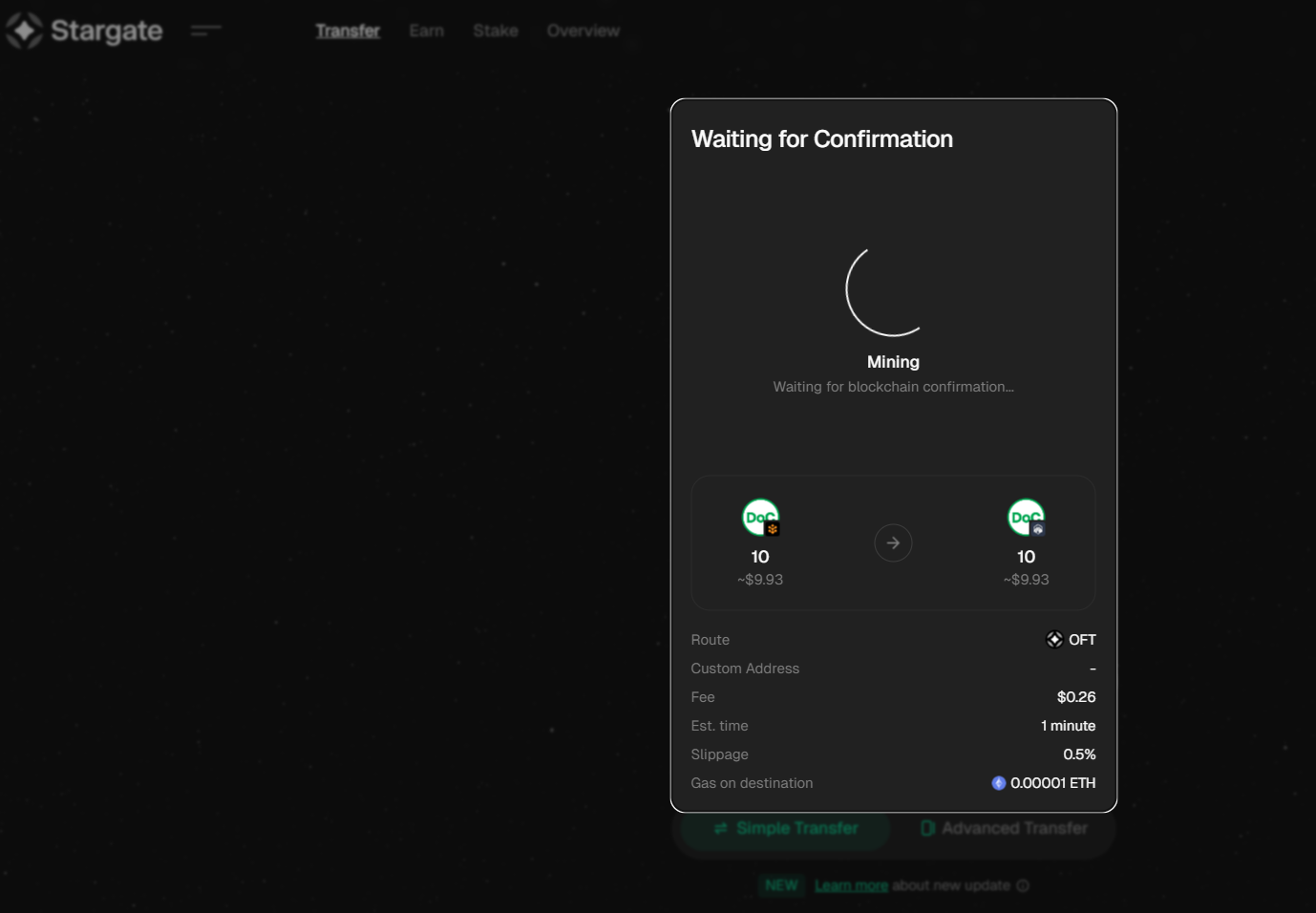This screenshot has width=1316, height=913.
Task: Open the Earn tab
Action: [426, 31]
